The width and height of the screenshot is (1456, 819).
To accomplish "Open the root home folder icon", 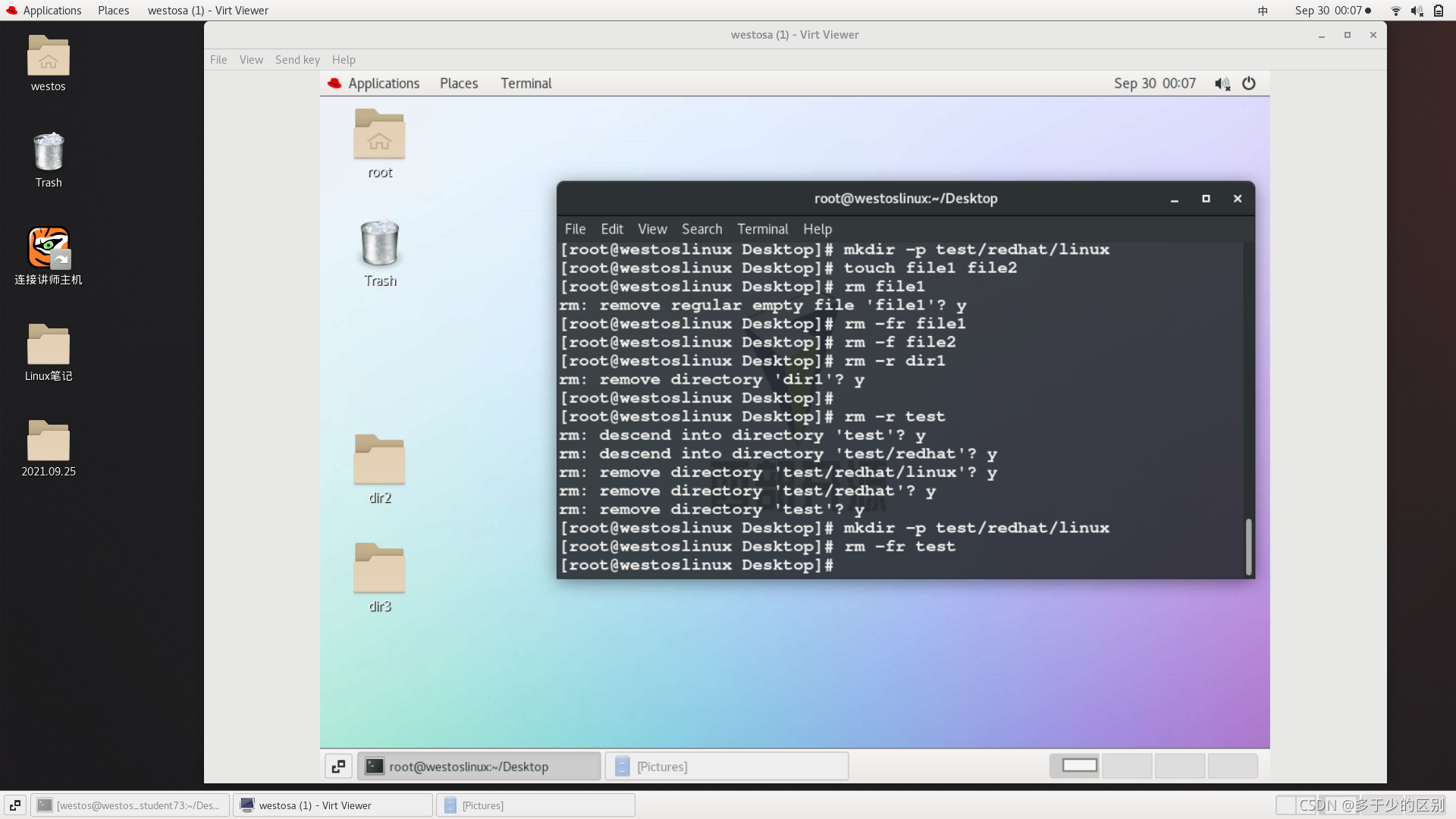I will tap(379, 134).
